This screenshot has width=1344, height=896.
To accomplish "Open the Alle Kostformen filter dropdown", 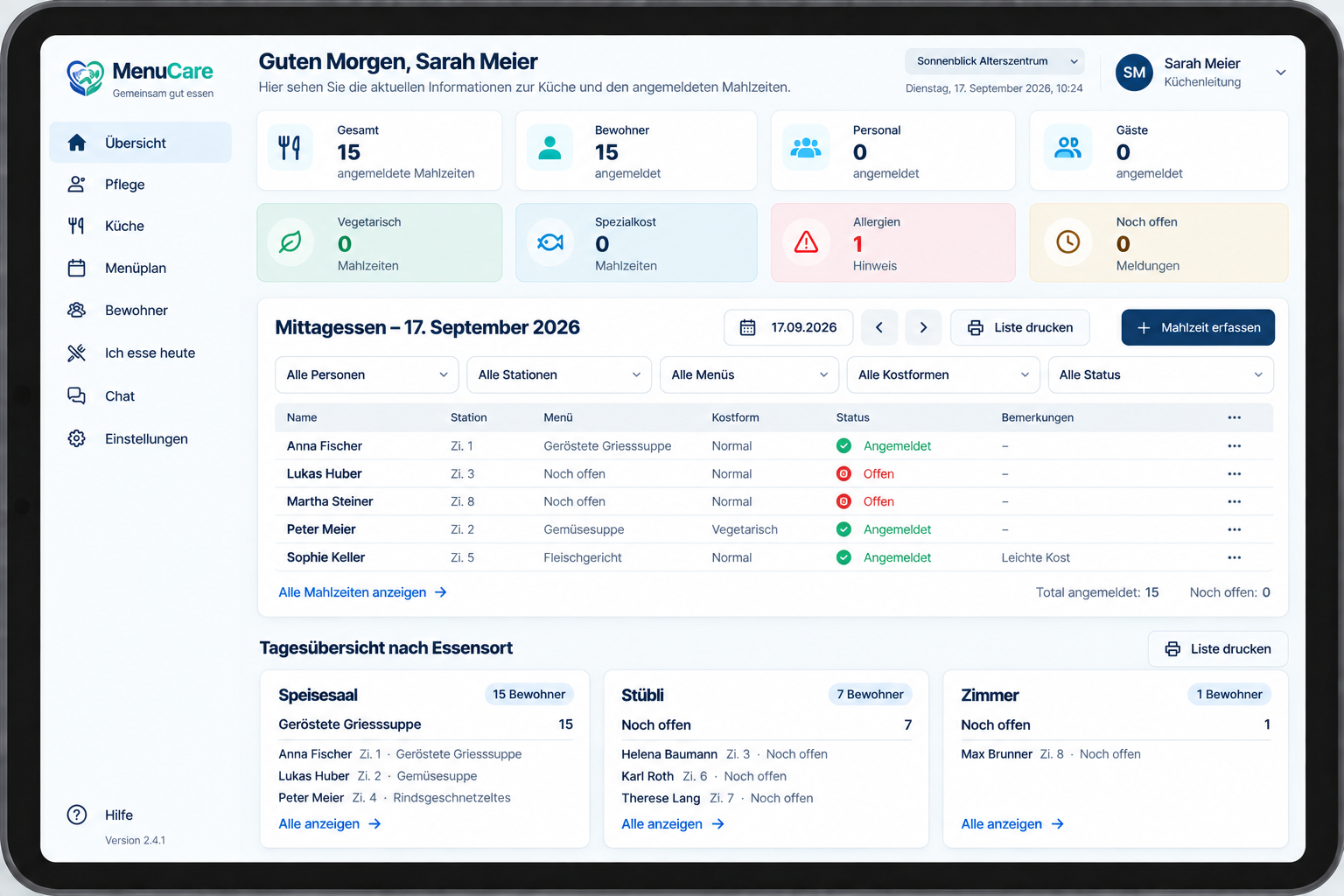I will (943, 374).
